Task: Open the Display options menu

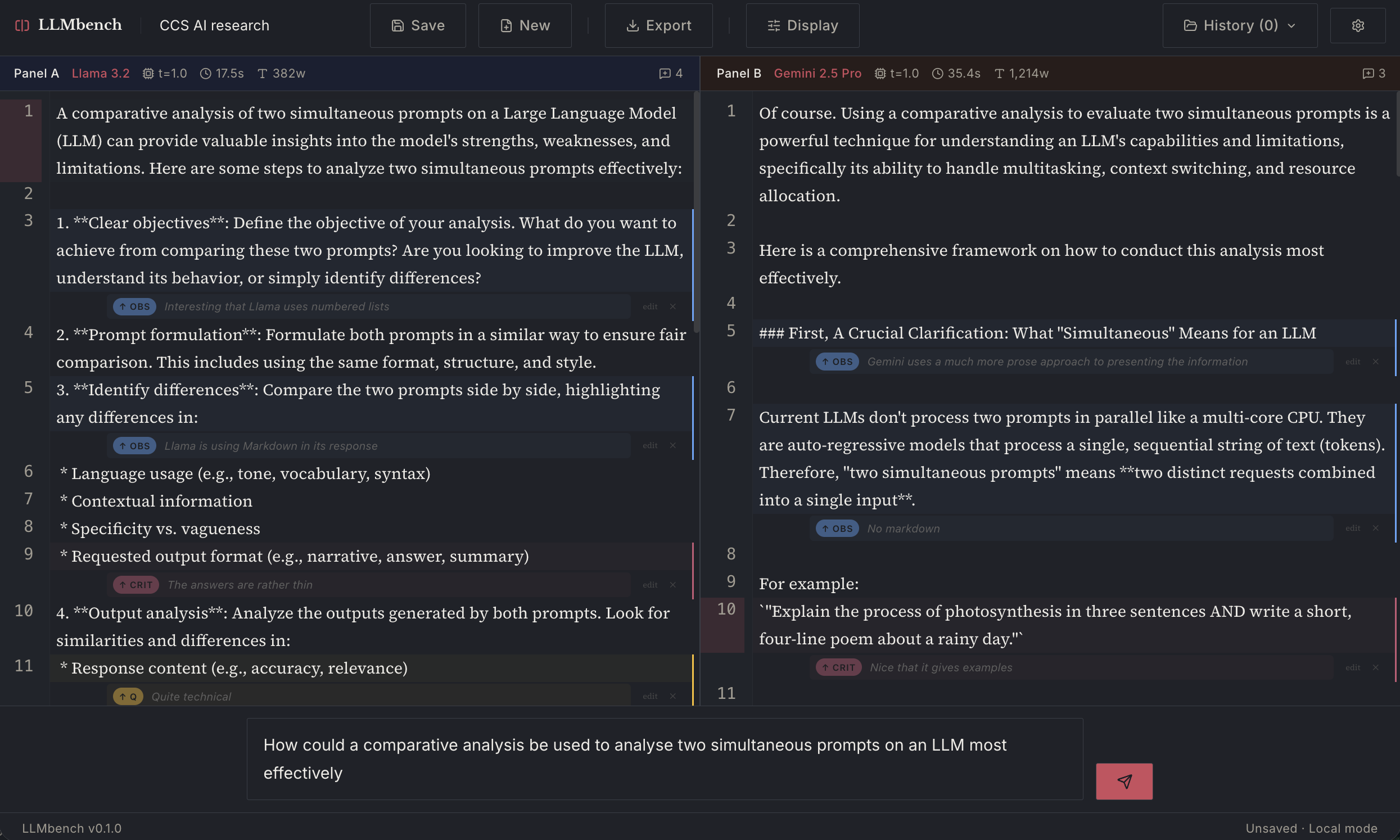Action: (x=802, y=25)
